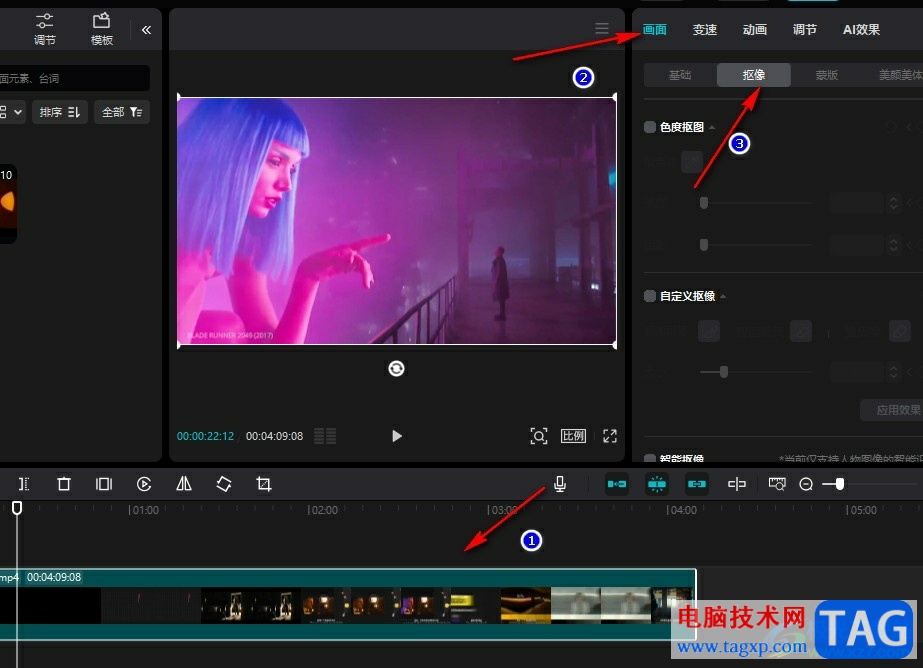The image size is (923, 668).
Task: Click the rotate clip icon
Action: click(224, 484)
